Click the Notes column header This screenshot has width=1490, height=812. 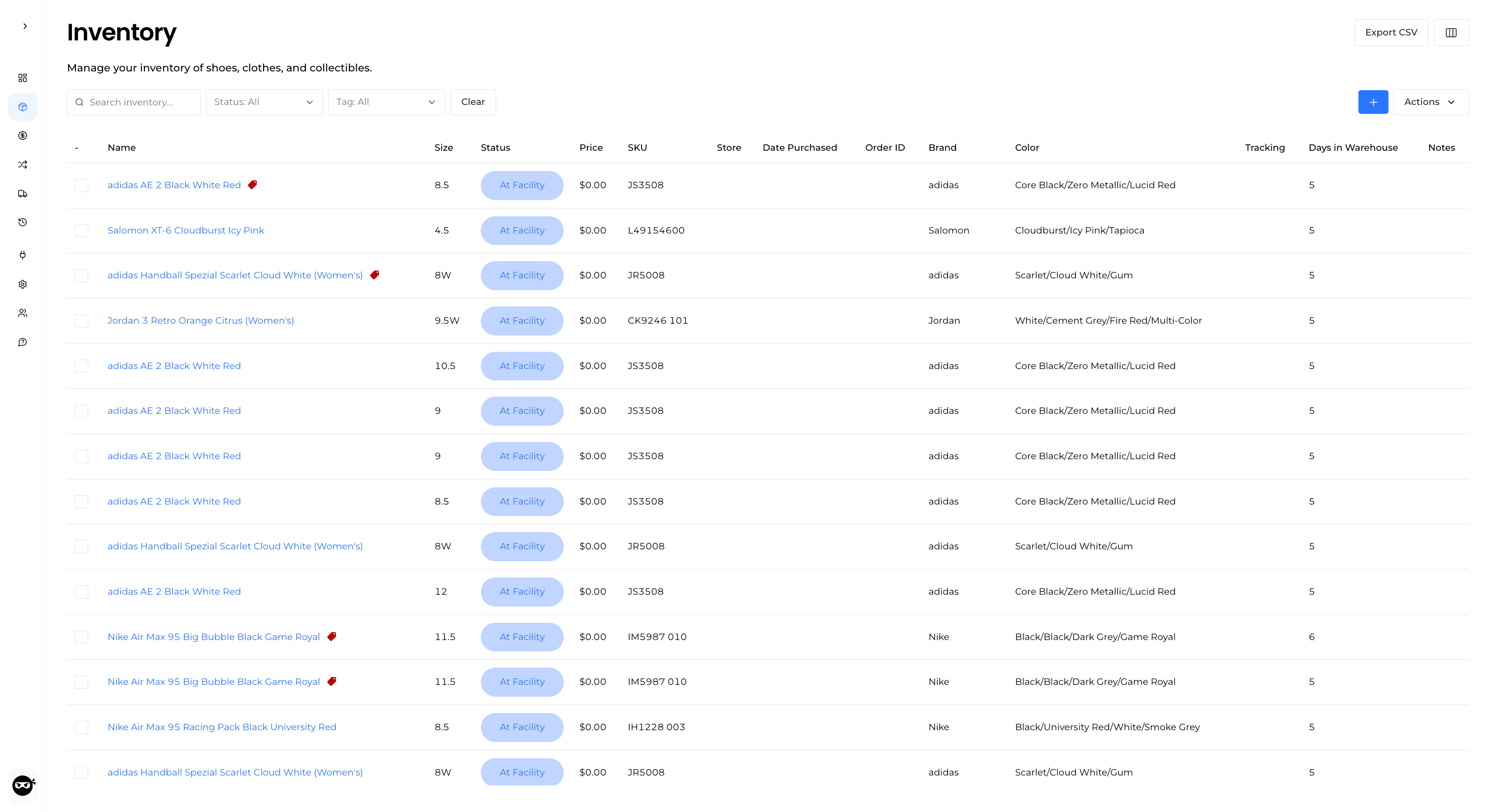click(x=1441, y=147)
